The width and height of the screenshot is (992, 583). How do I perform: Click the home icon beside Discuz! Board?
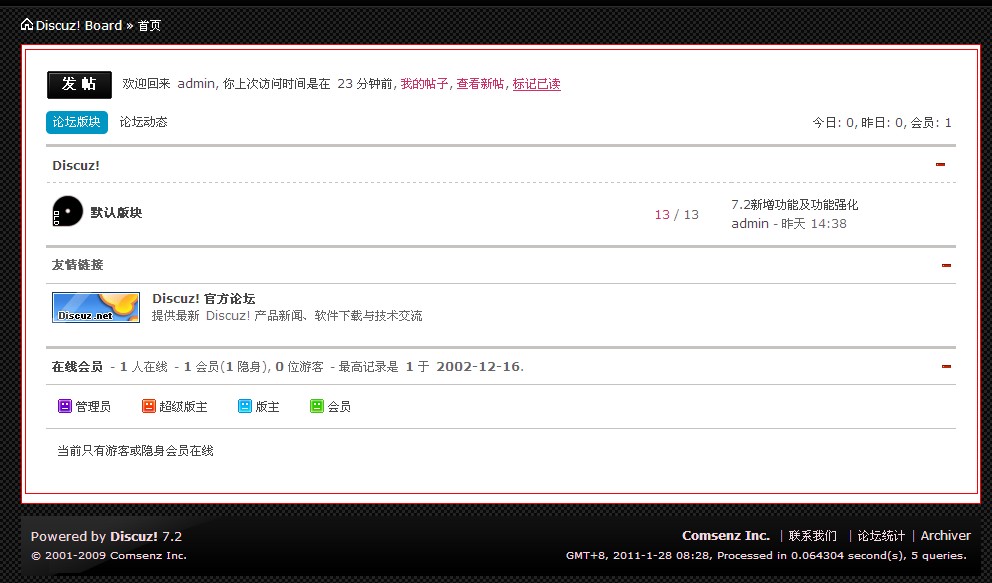(x=27, y=25)
